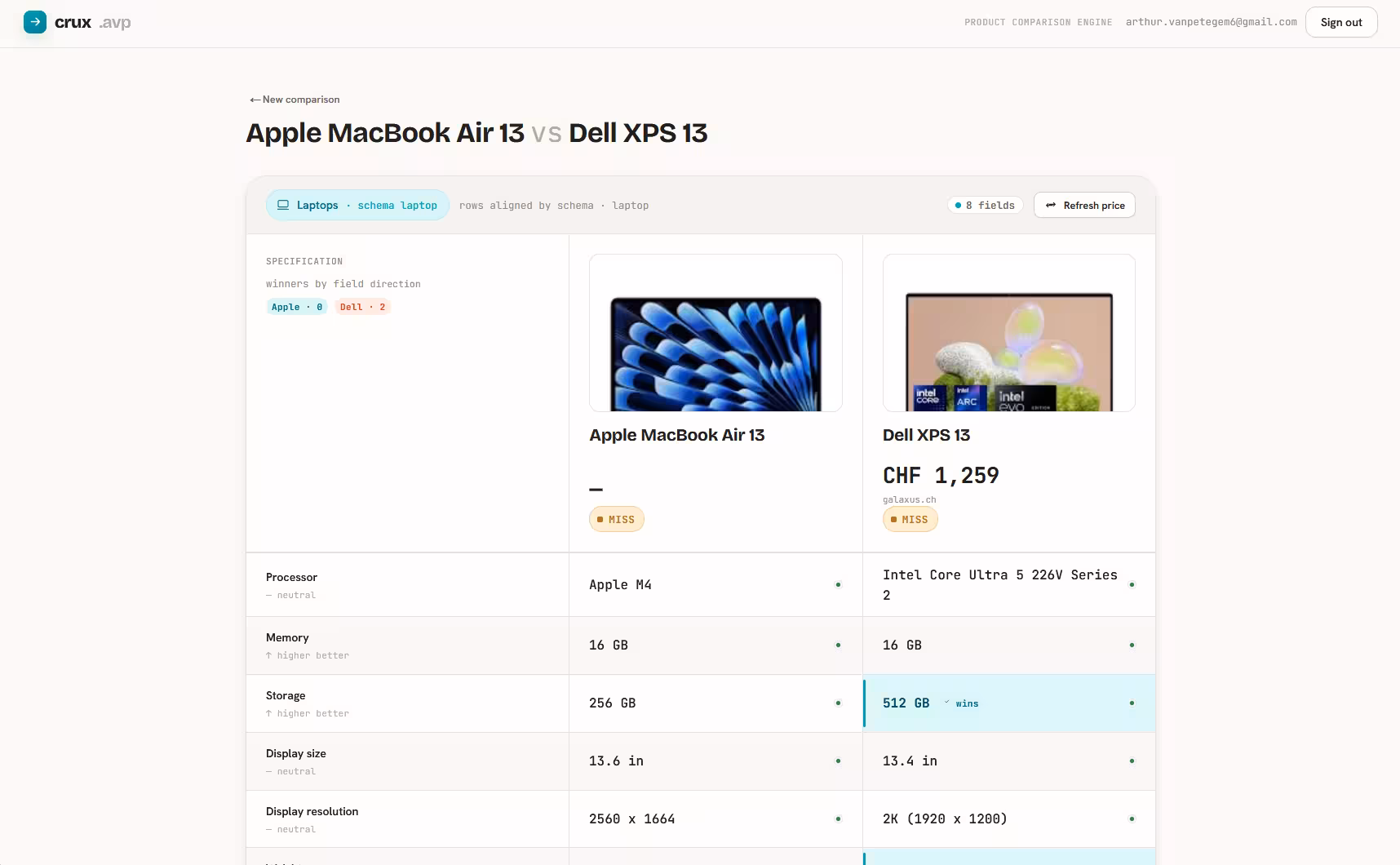Select the Laptops schema laptop chip
The image size is (1400, 865).
[x=357, y=205]
